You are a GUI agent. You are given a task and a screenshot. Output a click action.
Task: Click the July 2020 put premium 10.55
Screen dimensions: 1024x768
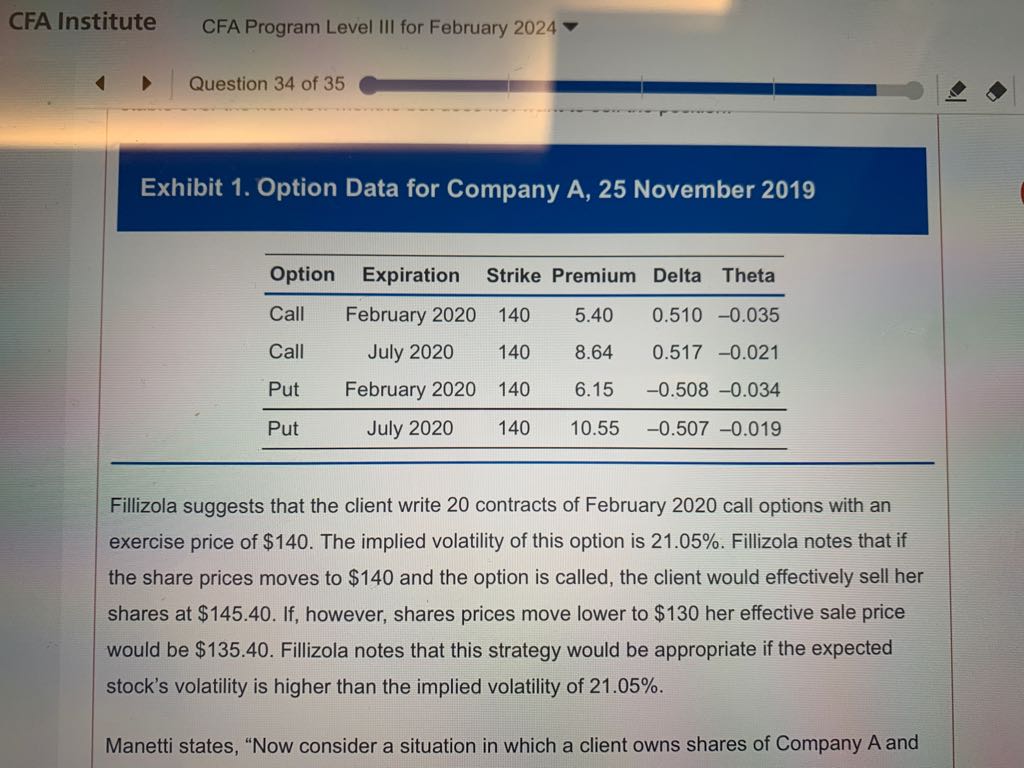pyautogui.click(x=594, y=429)
